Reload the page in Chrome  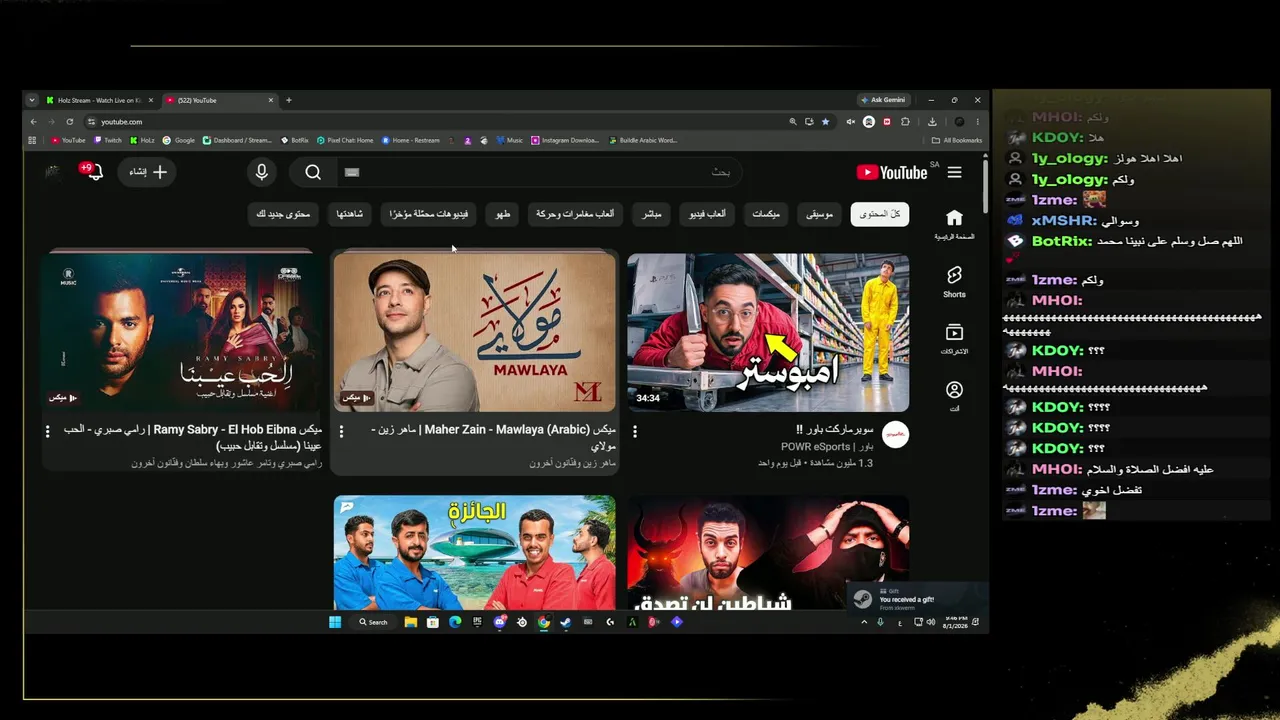[x=69, y=122]
